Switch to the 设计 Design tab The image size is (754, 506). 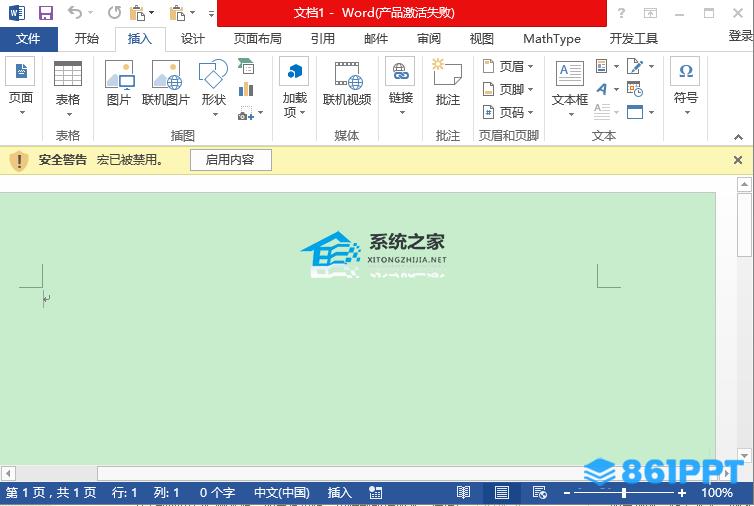point(193,39)
